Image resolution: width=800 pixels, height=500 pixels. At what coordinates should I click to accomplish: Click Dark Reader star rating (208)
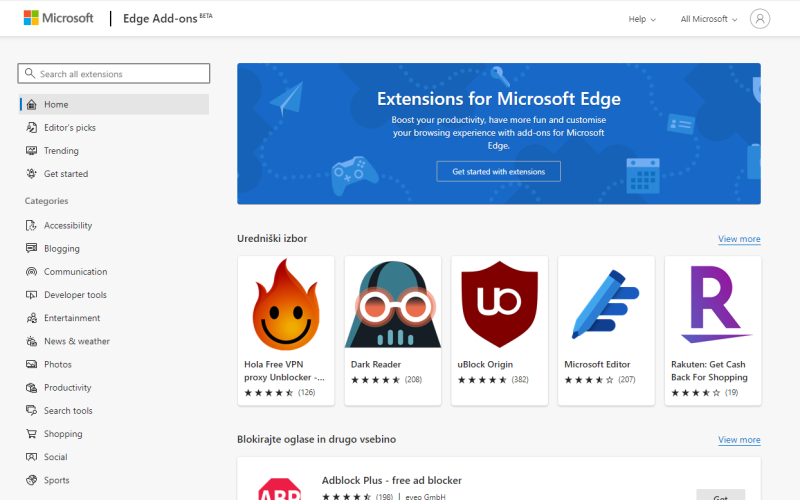point(386,380)
